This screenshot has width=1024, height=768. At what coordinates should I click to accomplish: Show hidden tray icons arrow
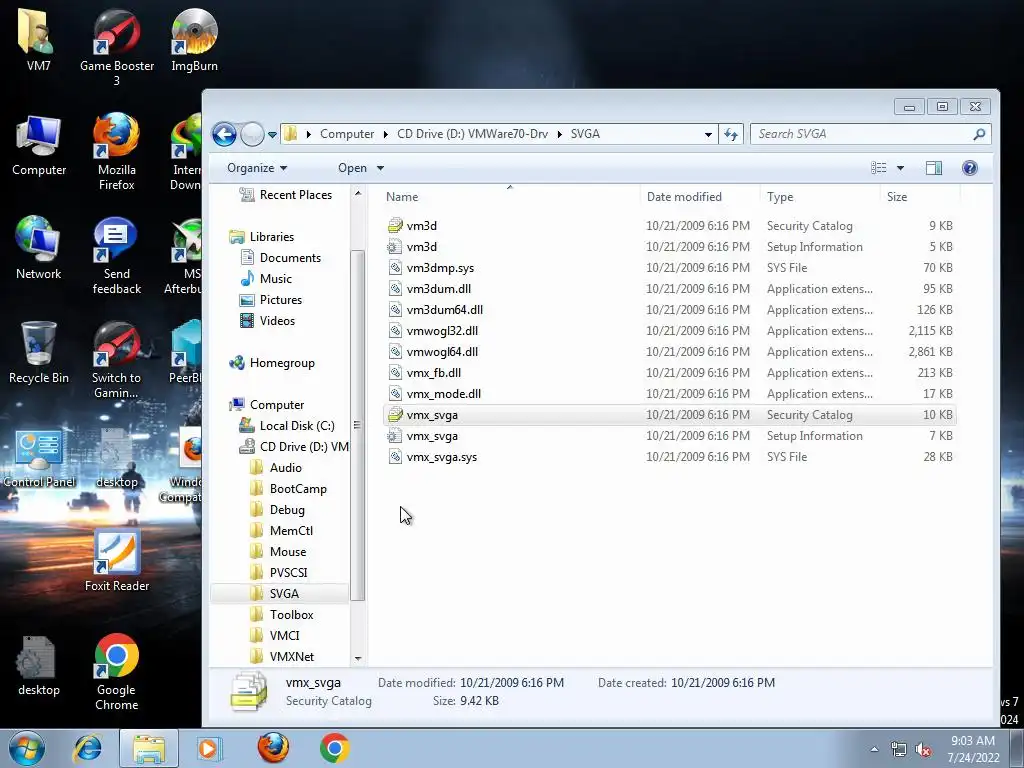pyautogui.click(x=874, y=749)
